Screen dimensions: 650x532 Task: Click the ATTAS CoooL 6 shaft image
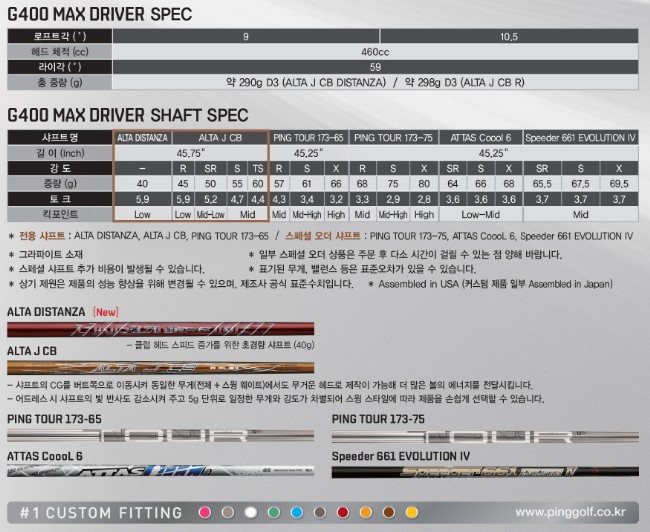(x=160, y=477)
